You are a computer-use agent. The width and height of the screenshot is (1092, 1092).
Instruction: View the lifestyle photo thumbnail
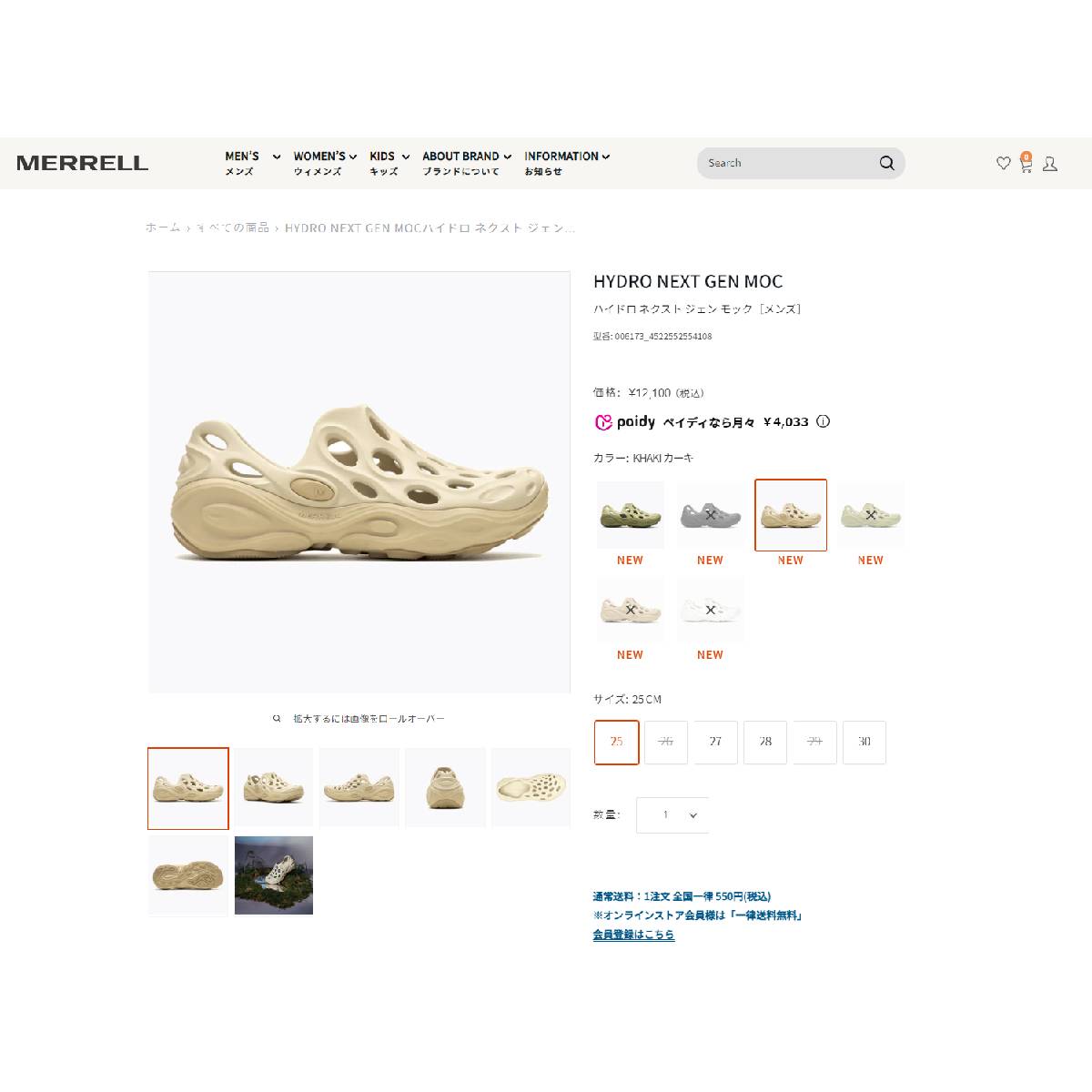(x=274, y=875)
